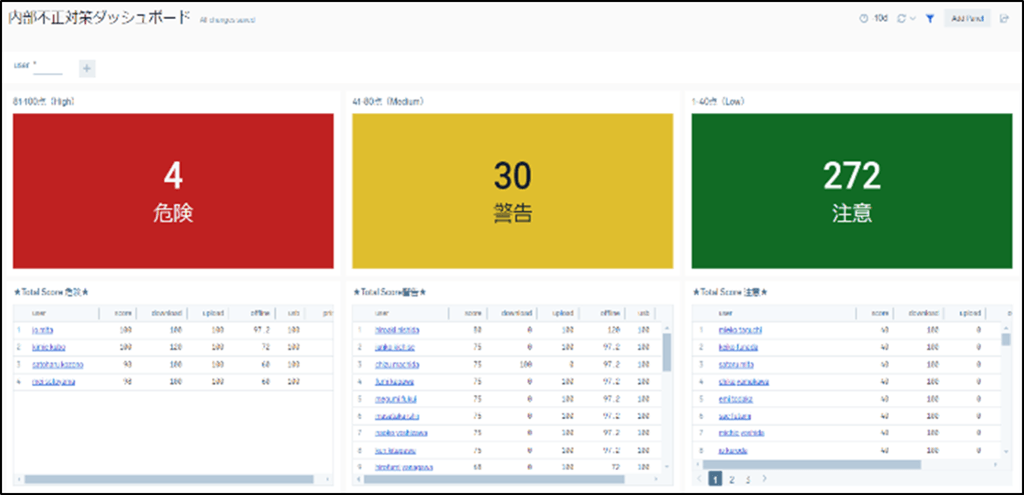Image resolution: width=1024 pixels, height=495 pixels.
Task: Open the share/export icon beside Add Panel
Action: click(1004, 18)
